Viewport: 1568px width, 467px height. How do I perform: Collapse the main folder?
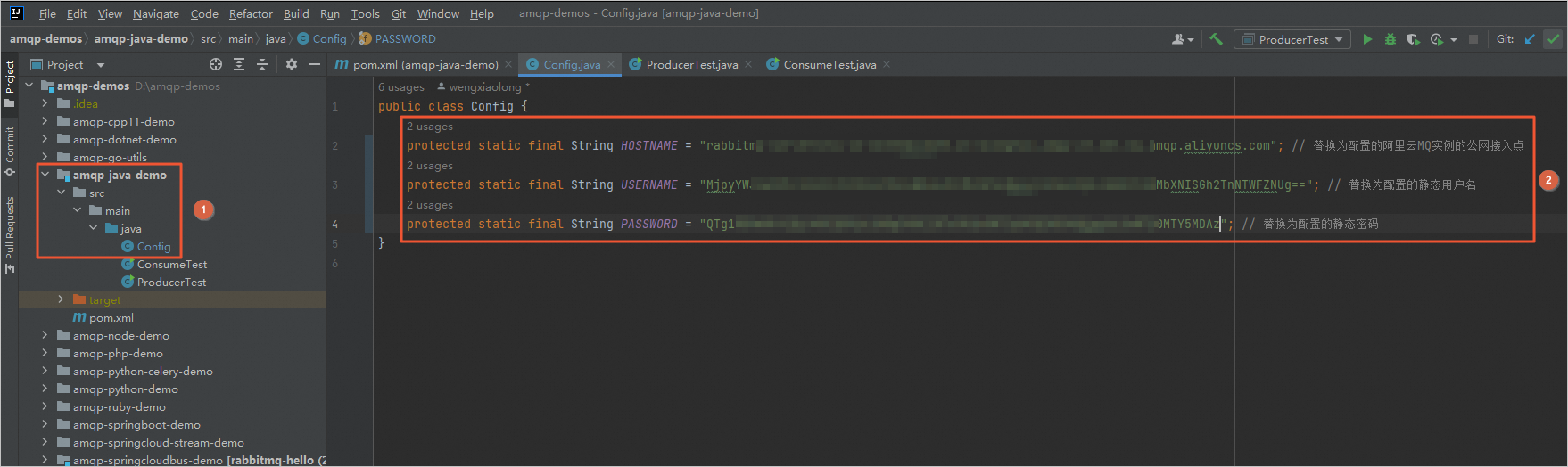coord(78,210)
